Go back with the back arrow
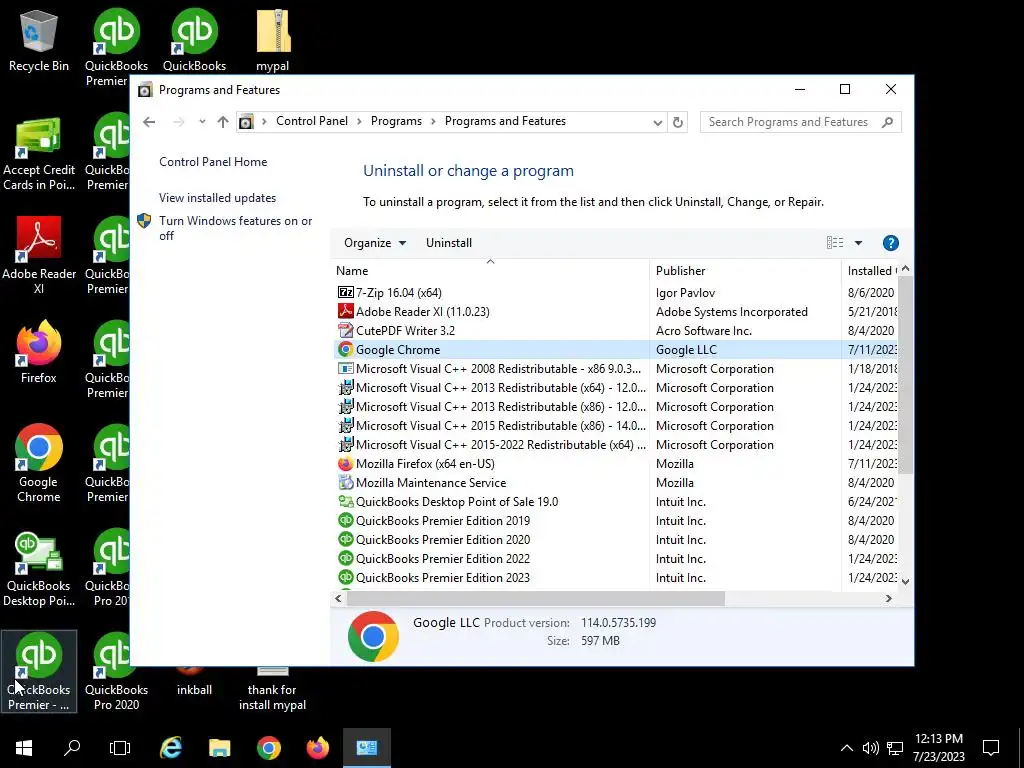Viewport: 1024px width, 768px height. (149, 122)
